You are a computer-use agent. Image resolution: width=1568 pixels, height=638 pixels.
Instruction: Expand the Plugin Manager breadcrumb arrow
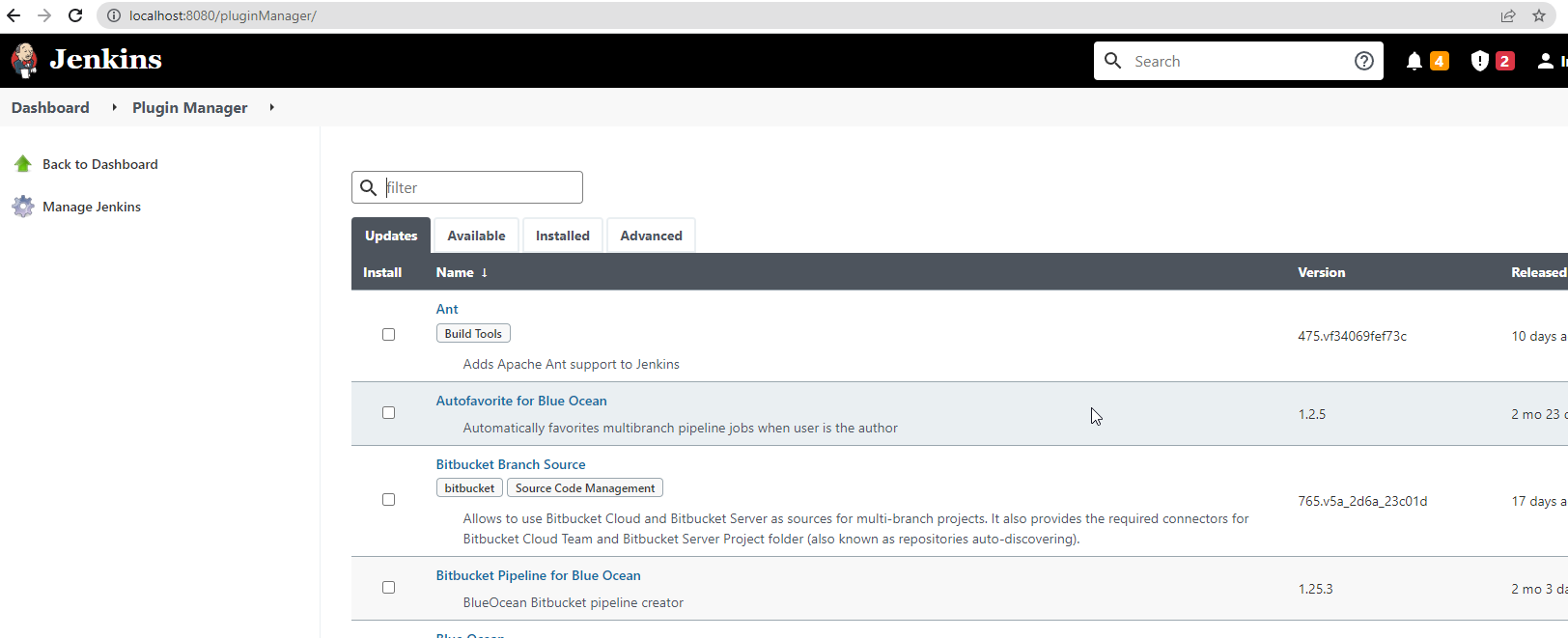point(272,107)
